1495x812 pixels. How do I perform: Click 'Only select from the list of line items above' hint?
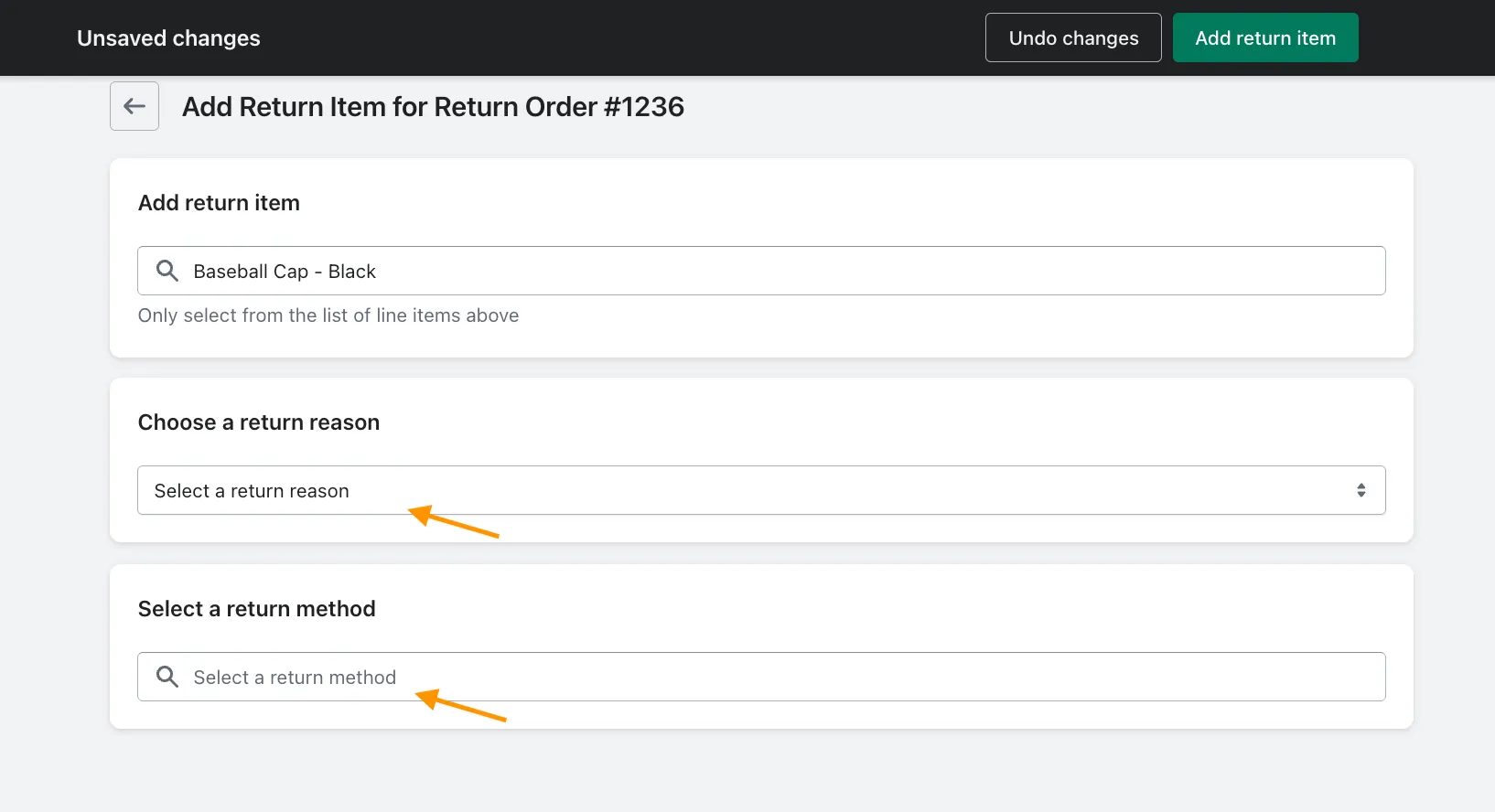[x=328, y=315]
